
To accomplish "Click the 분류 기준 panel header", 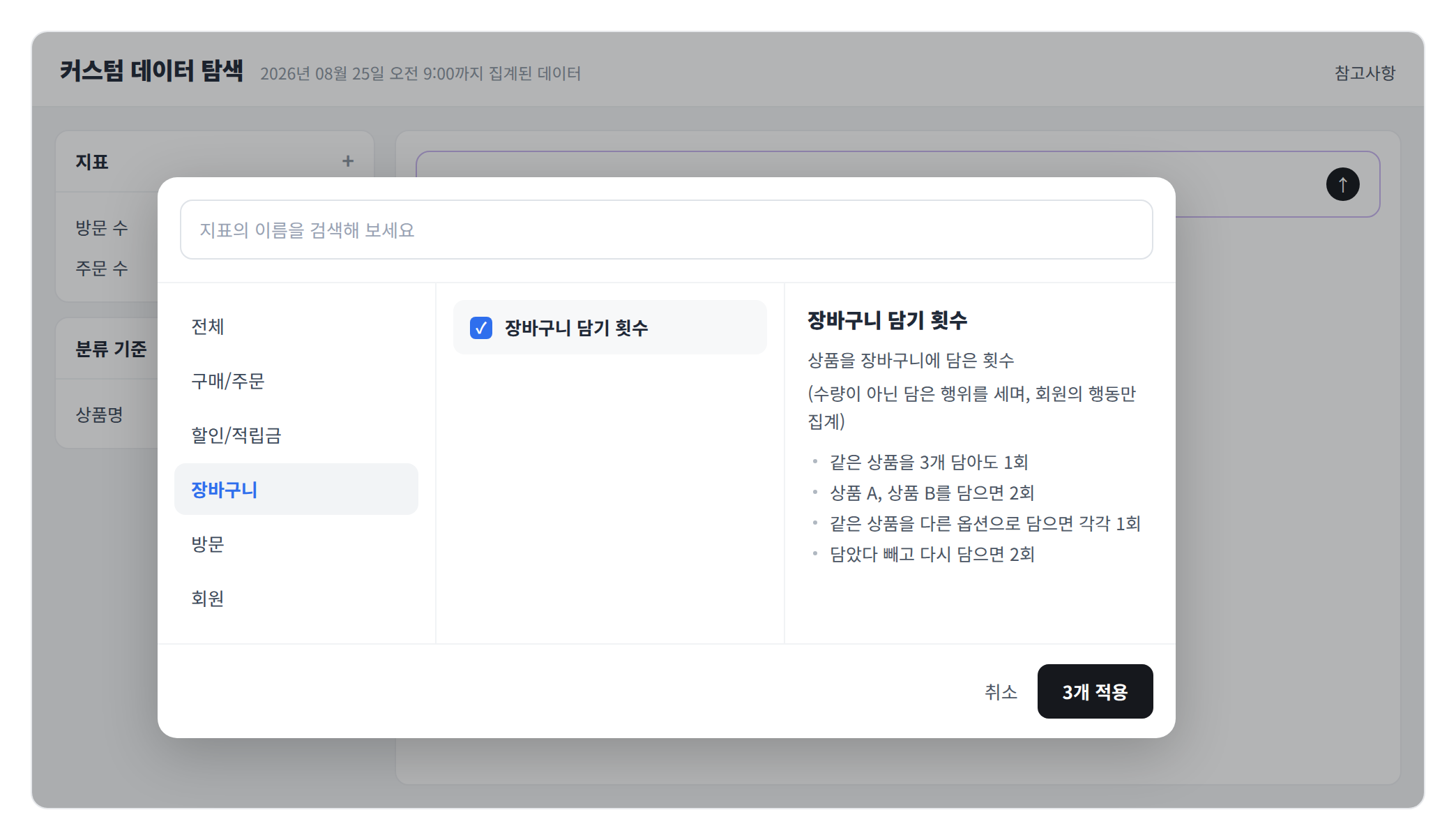I will (112, 349).
